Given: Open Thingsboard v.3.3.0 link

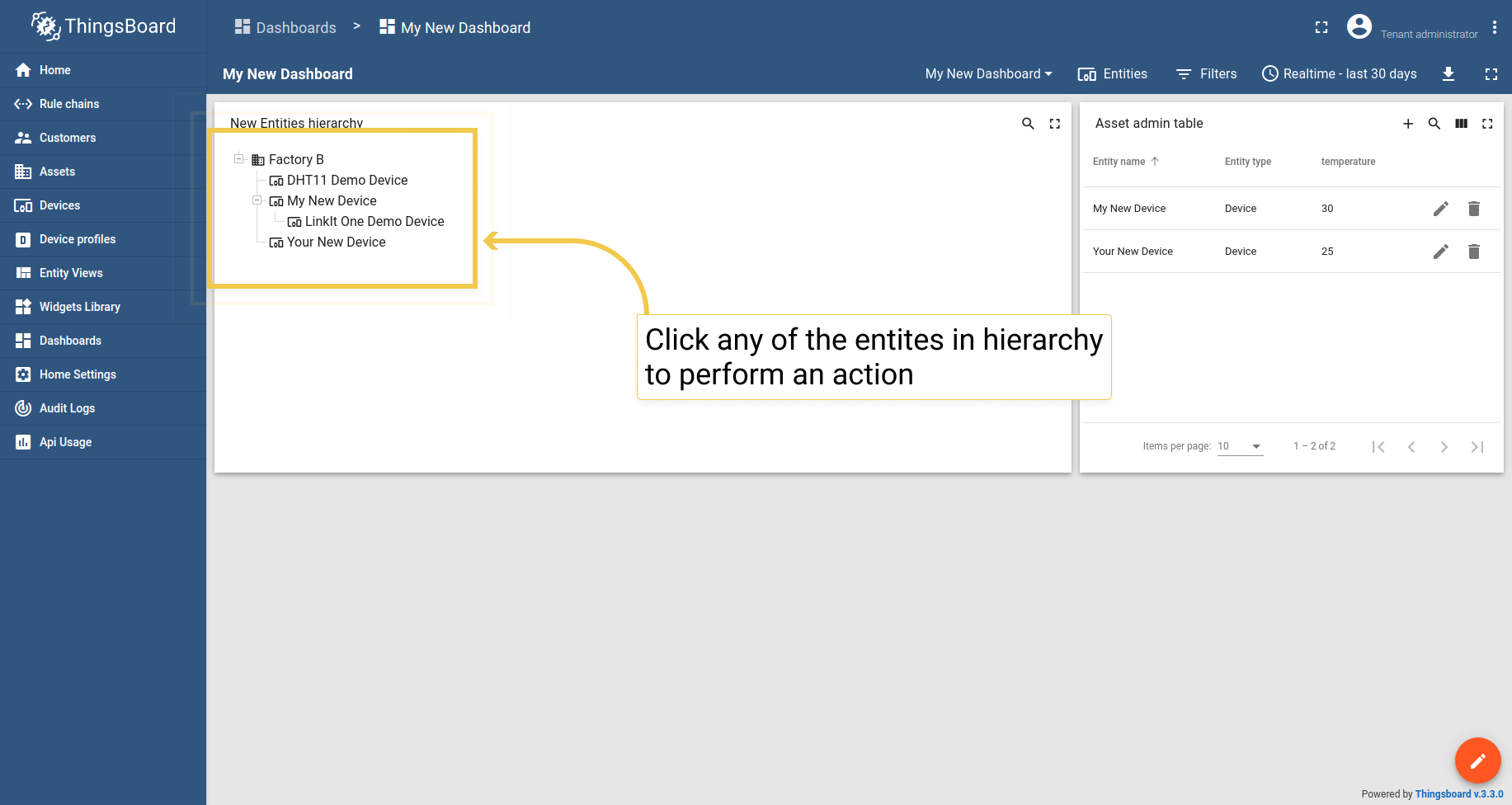Looking at the screenshot, I should click(1459, 794).
